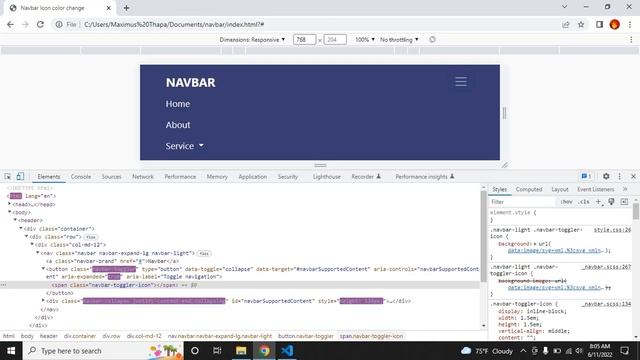Activate the inspect element picker

8,176
